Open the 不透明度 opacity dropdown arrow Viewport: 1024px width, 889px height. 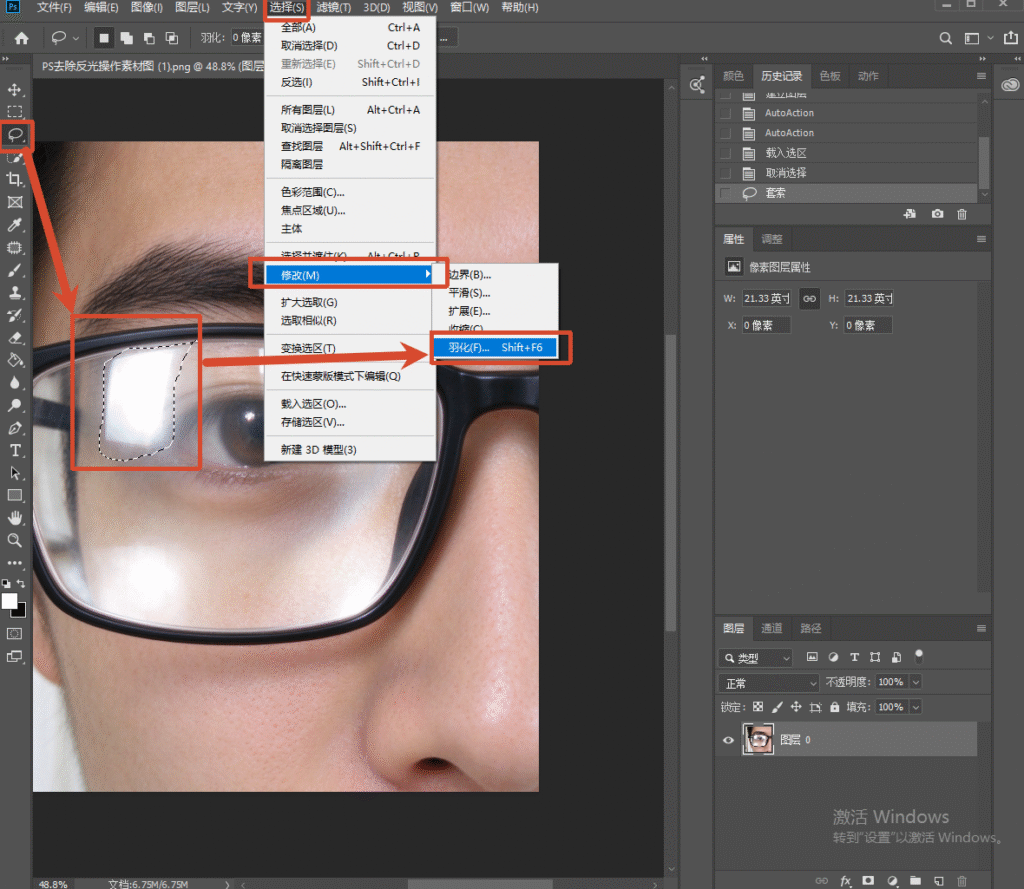click(916, 683)
